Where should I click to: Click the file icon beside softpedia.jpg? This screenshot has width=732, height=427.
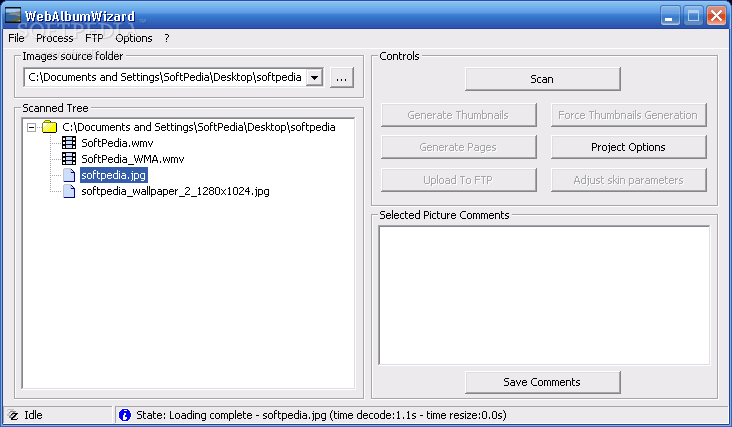coord(69,175)
